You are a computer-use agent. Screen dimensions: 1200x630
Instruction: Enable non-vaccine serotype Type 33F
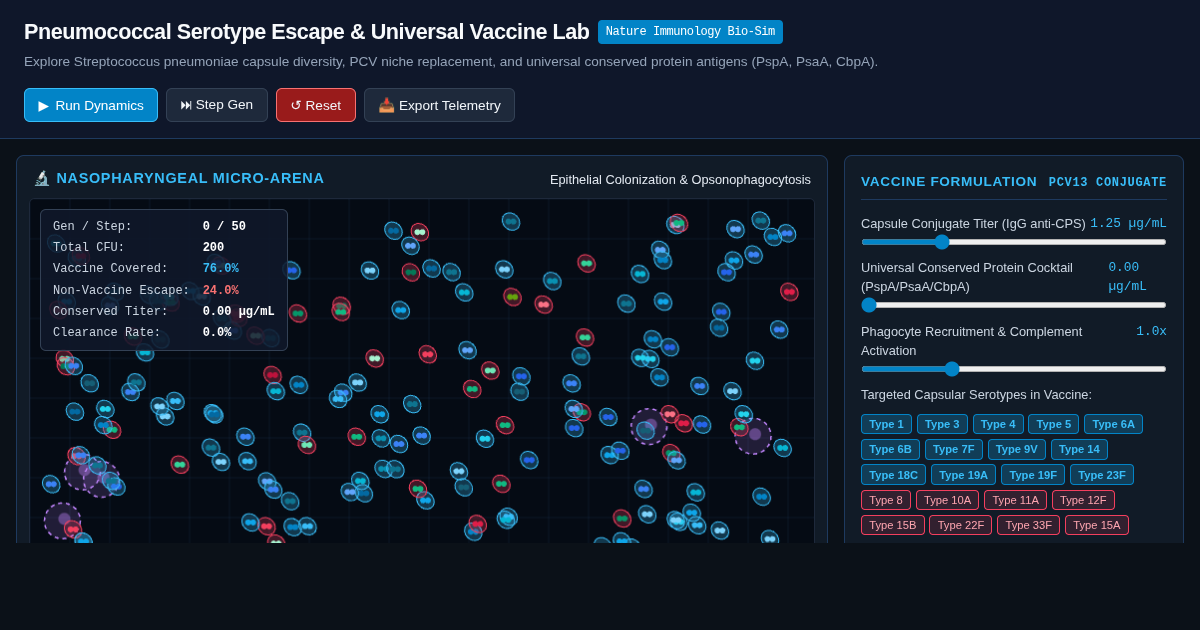pyautogui.click(x=1028, y=525)
